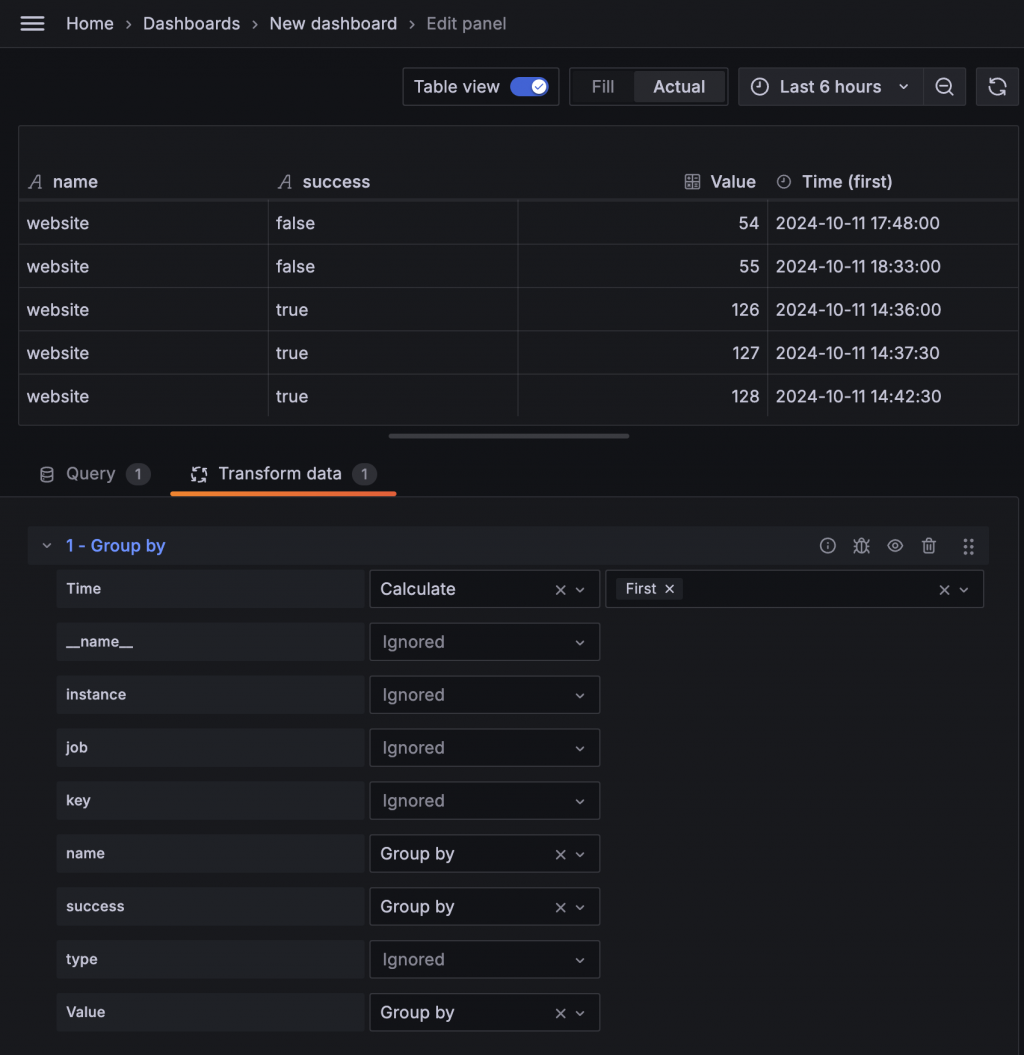Clear Group by selection for name field
Image resolution: width=1024 pixels, height=1055 pixels.
[x=560, y=854]
